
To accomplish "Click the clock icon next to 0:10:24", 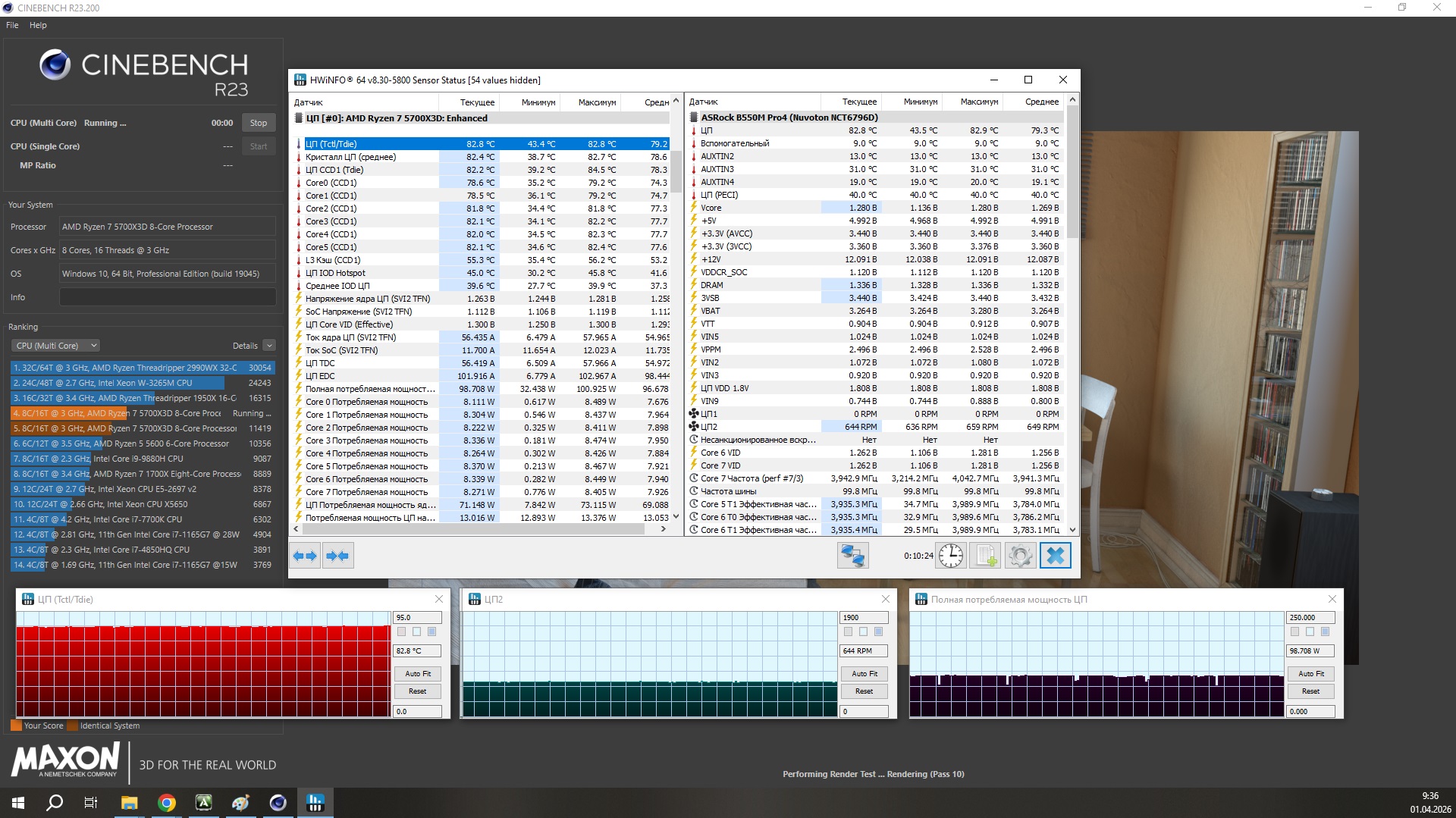I will [x=950, y=556].
